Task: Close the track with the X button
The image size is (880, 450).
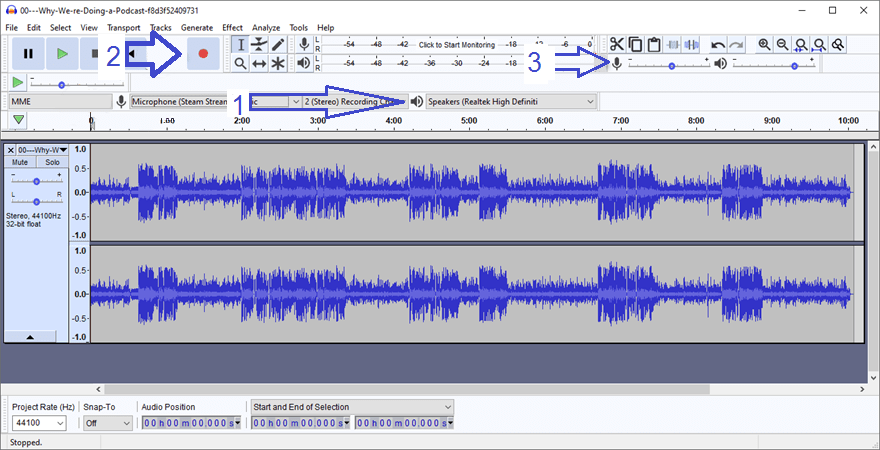Action: point(11,150)
